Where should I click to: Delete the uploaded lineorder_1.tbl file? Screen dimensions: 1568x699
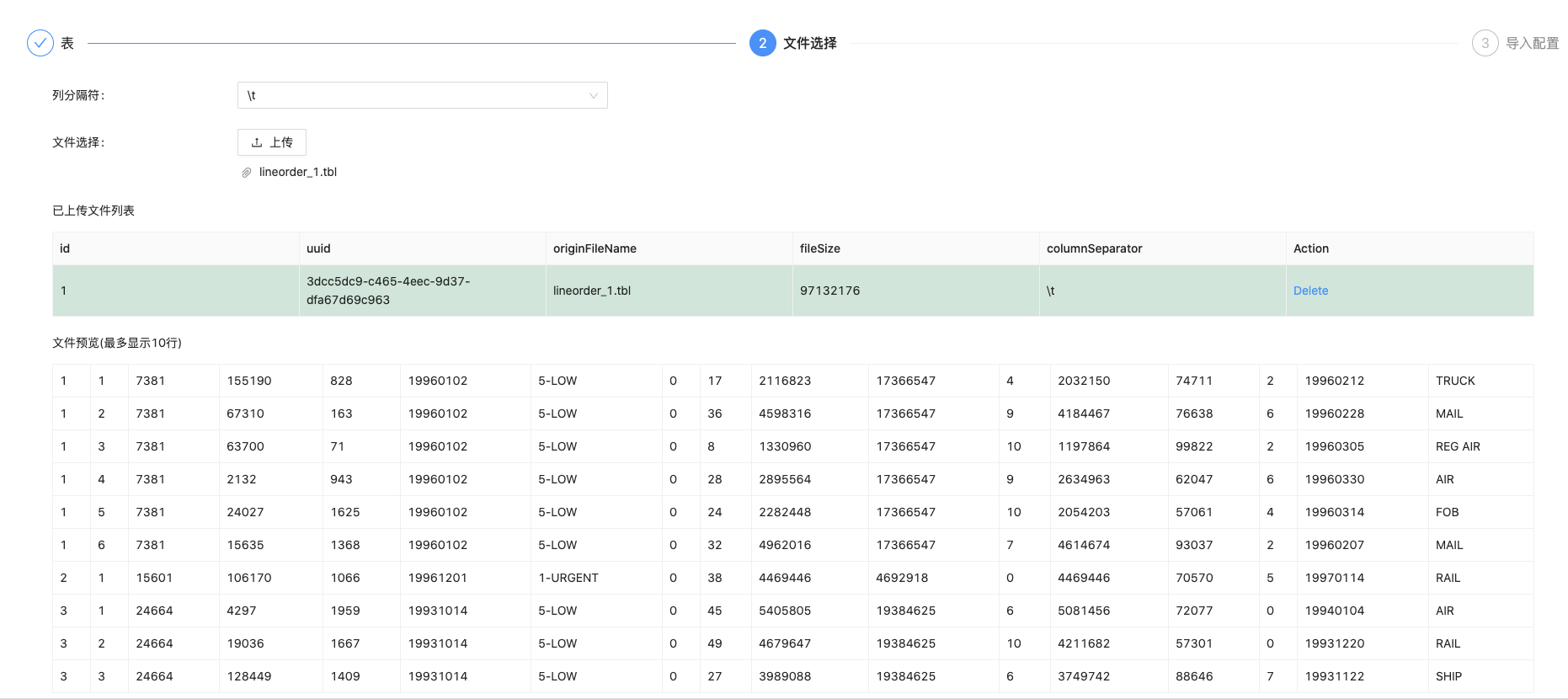(x=1310, y=291)
